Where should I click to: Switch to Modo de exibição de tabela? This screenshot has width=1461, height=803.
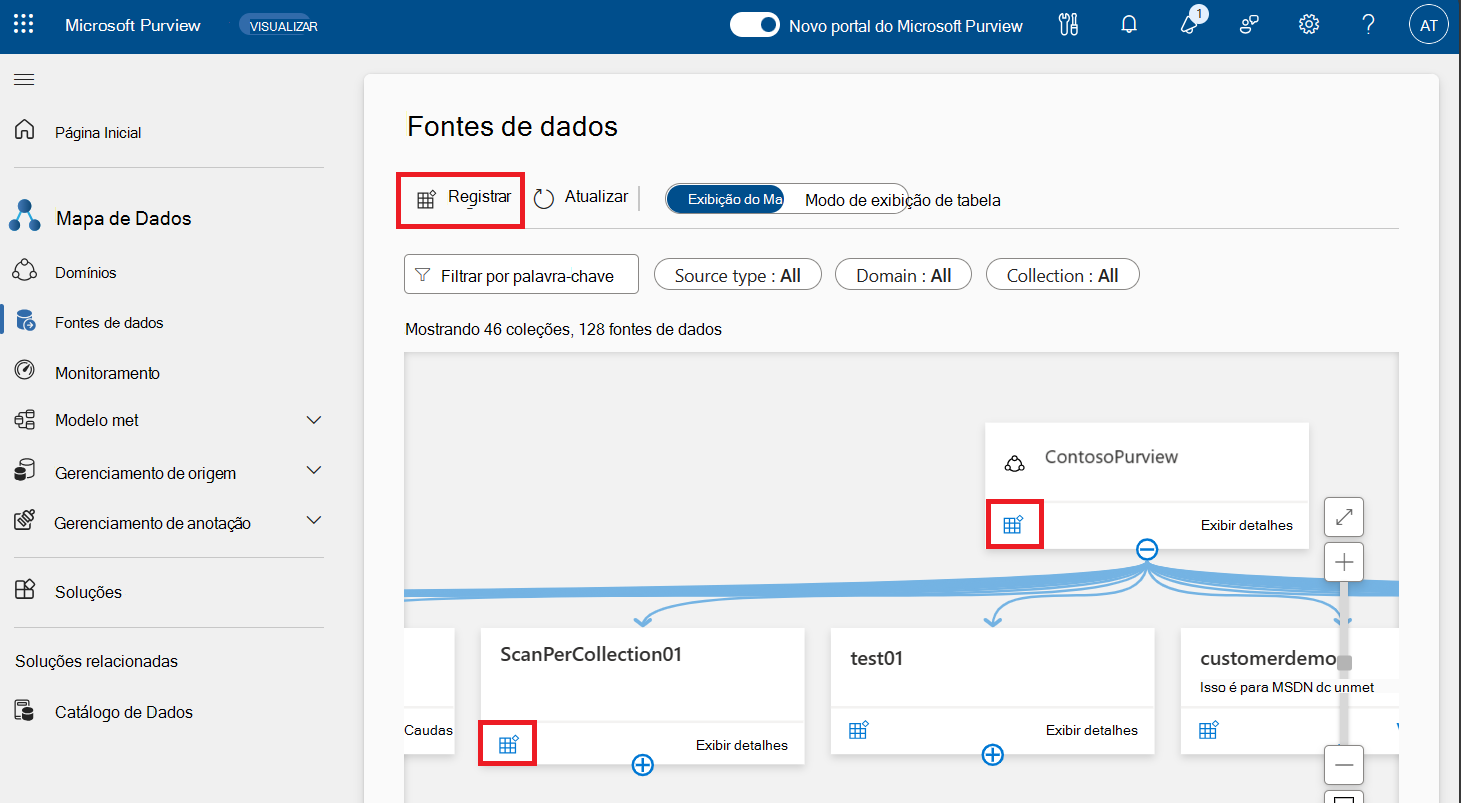(x=902, y=200)
